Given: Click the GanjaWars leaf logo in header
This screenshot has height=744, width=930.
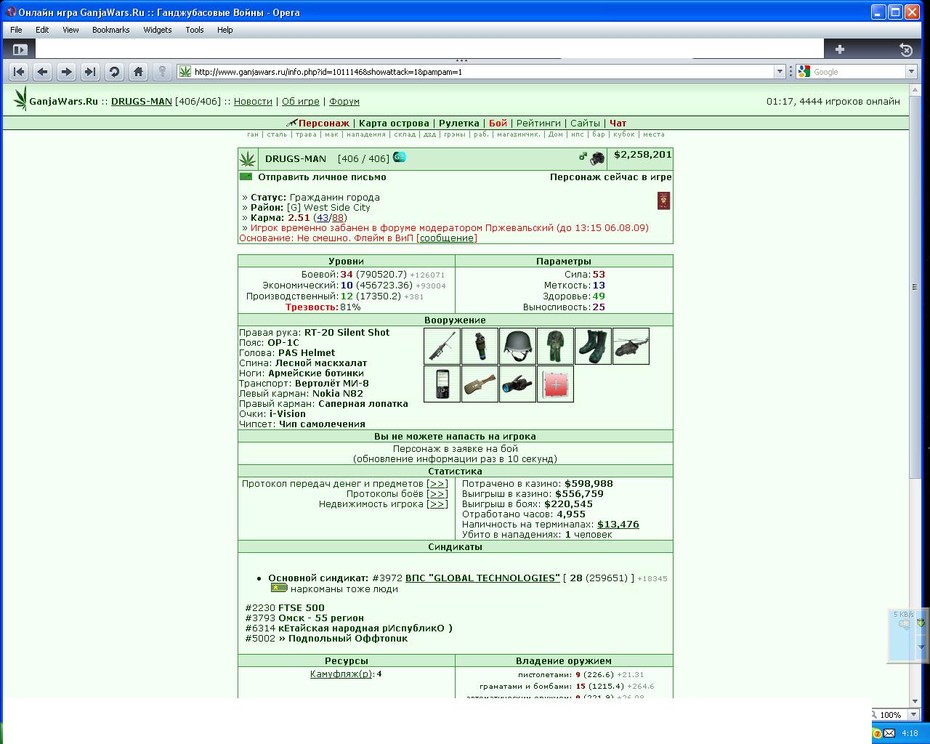Looking at the screenshot, I should click(21, 99).
